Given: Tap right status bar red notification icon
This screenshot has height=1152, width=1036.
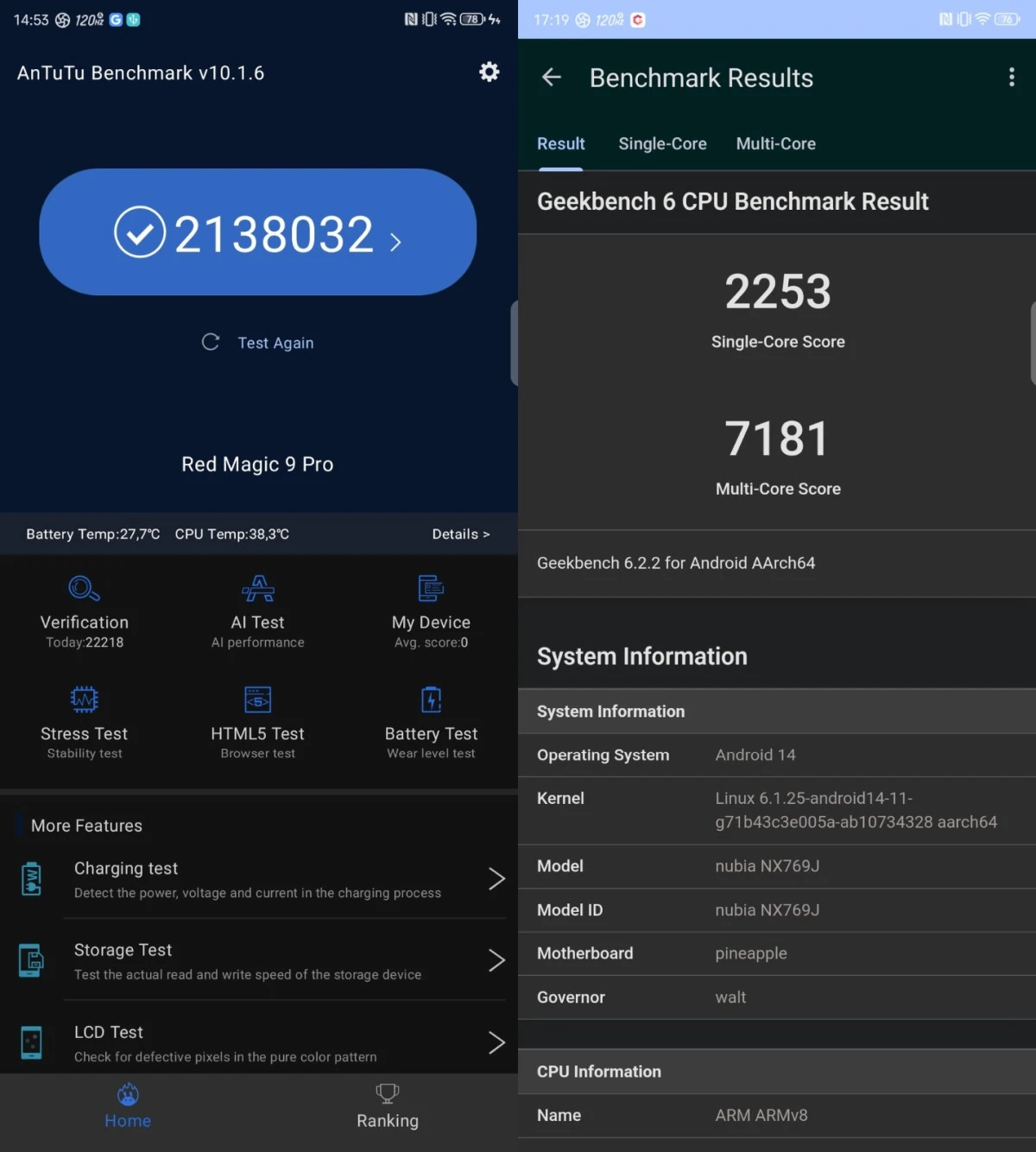Looking at the screenshot, I should [638, 19].
